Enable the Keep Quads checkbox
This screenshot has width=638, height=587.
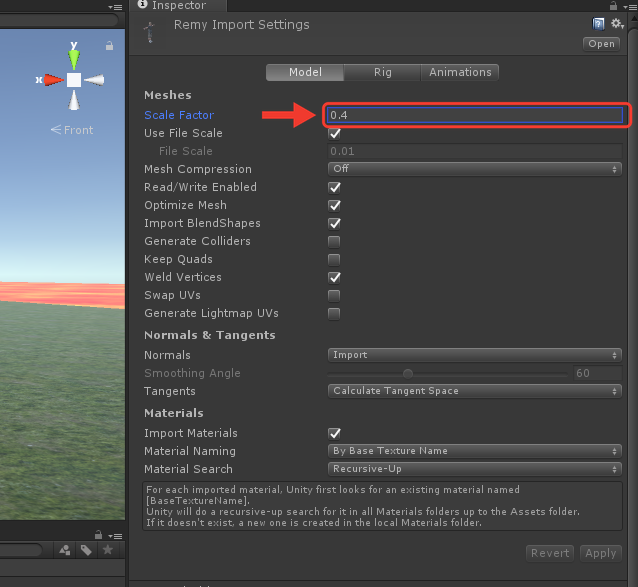(334, 260)
